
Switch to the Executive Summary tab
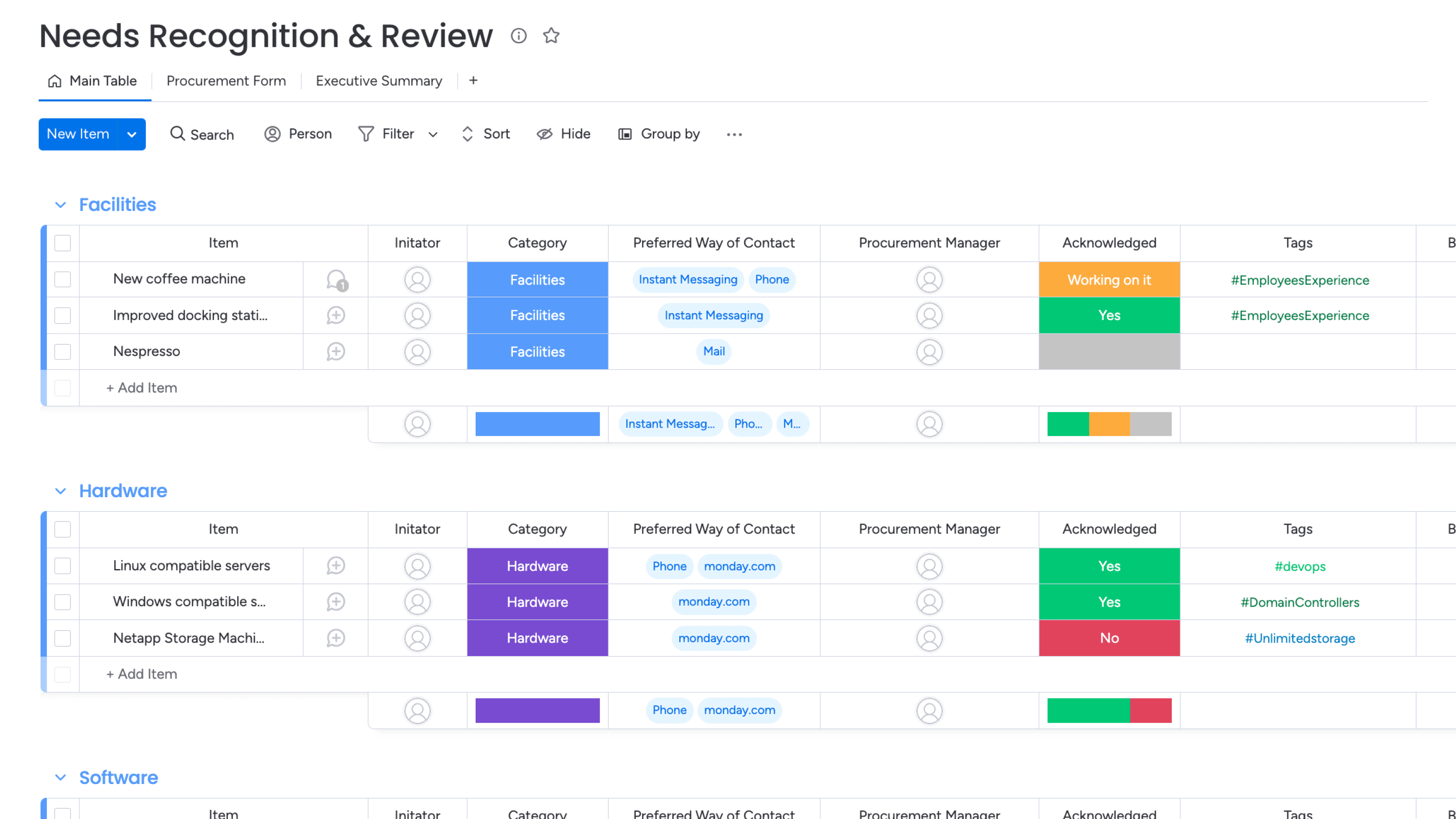point(379,81)
